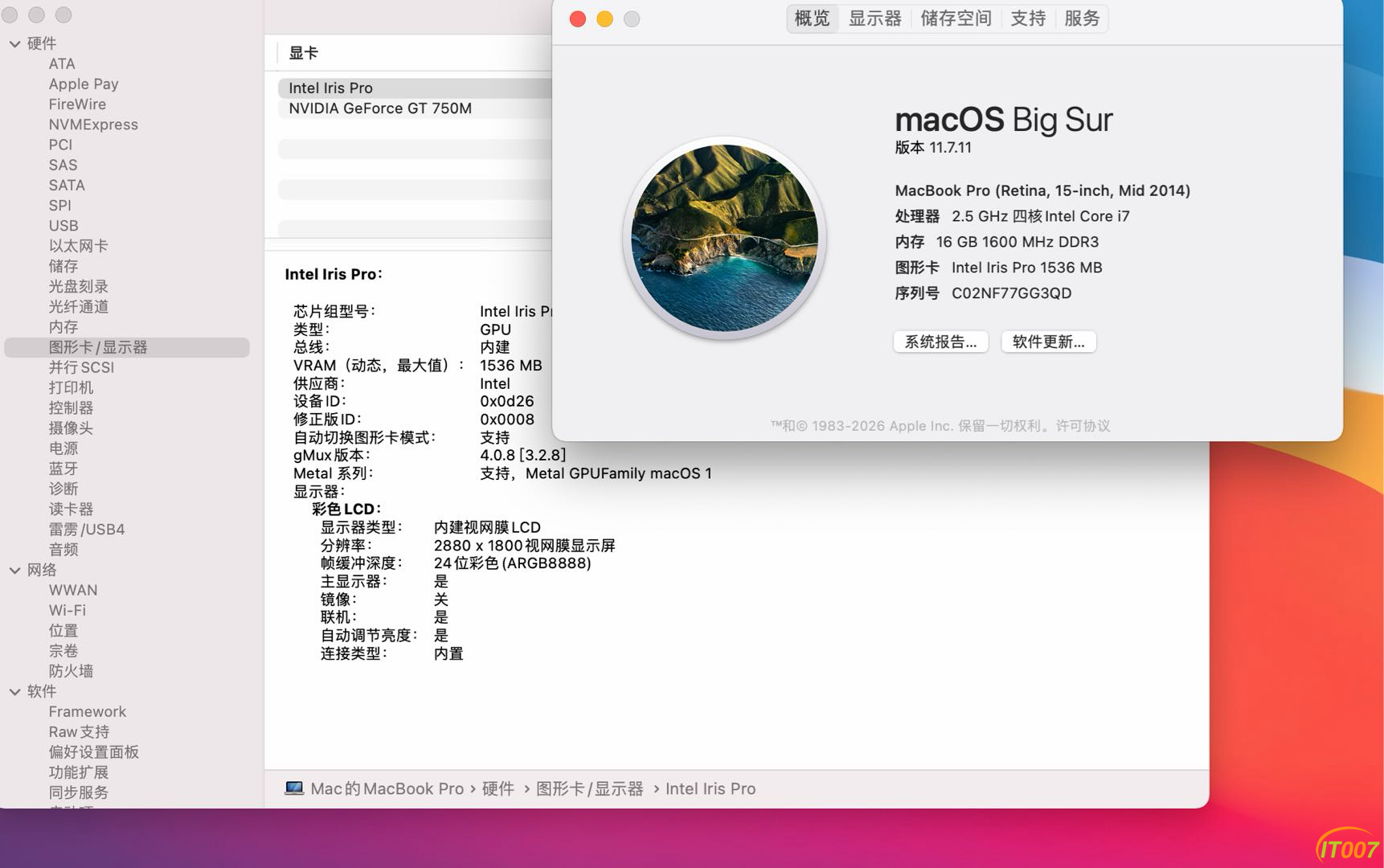
Task: Select PCI in the sidebar
Action: click(x=60, y=145)
